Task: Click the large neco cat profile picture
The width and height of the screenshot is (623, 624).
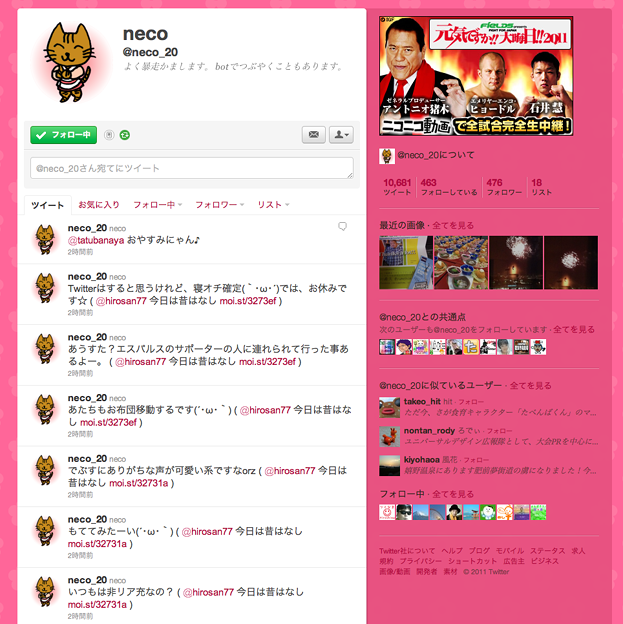Action: point(70,62)
